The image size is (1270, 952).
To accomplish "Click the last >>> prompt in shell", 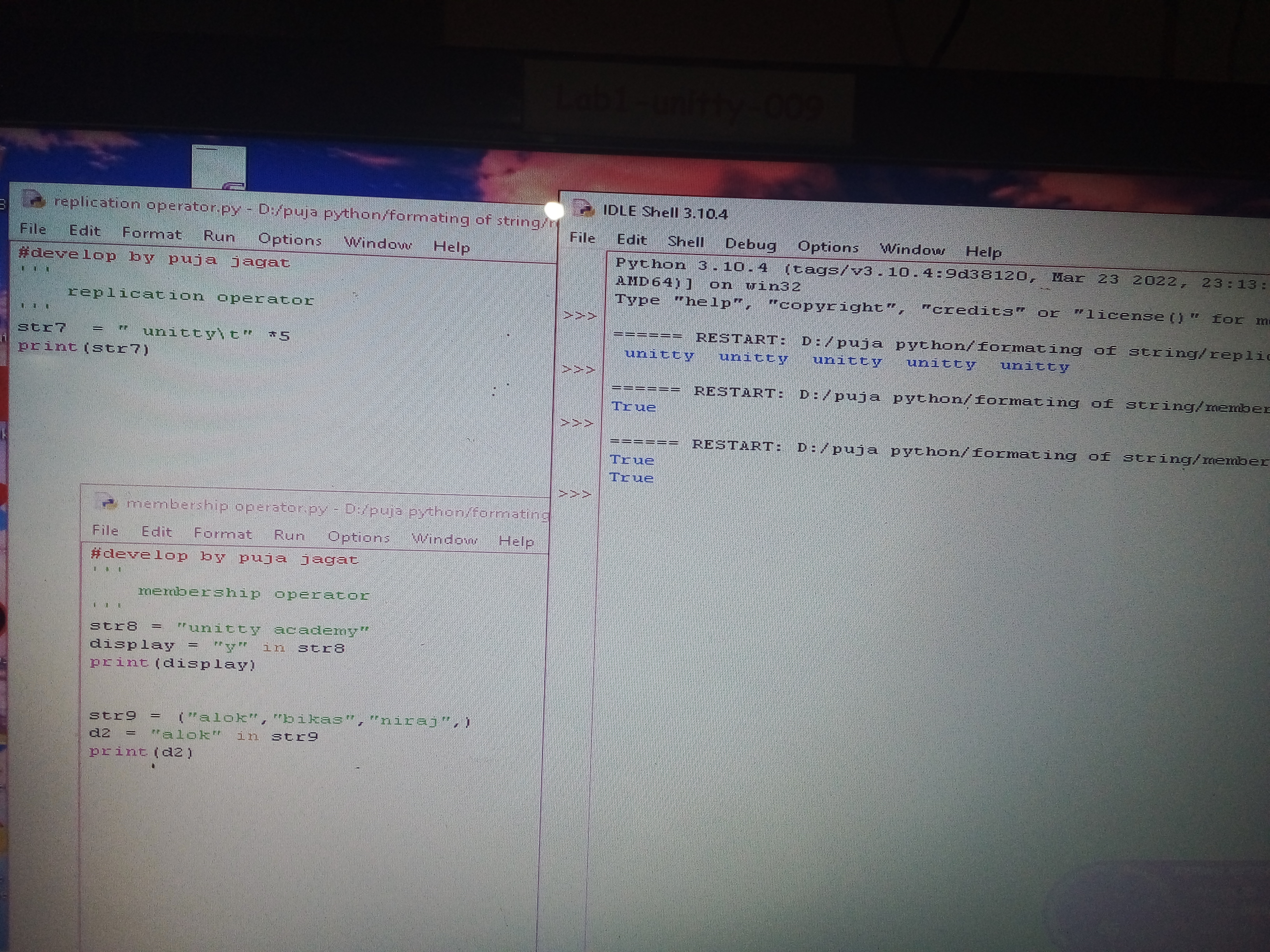I will click(x=574, y=493).
